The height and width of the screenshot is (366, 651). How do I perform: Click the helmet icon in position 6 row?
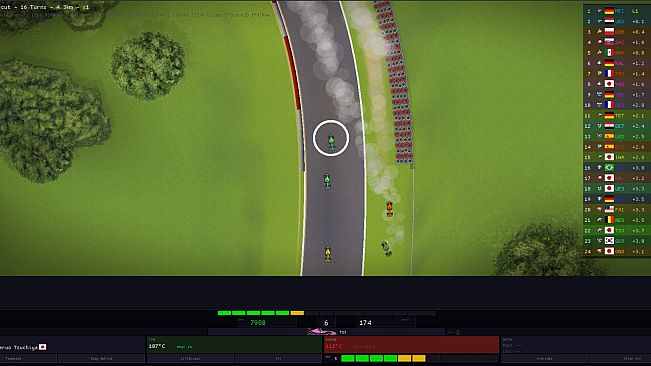point(599,63)
